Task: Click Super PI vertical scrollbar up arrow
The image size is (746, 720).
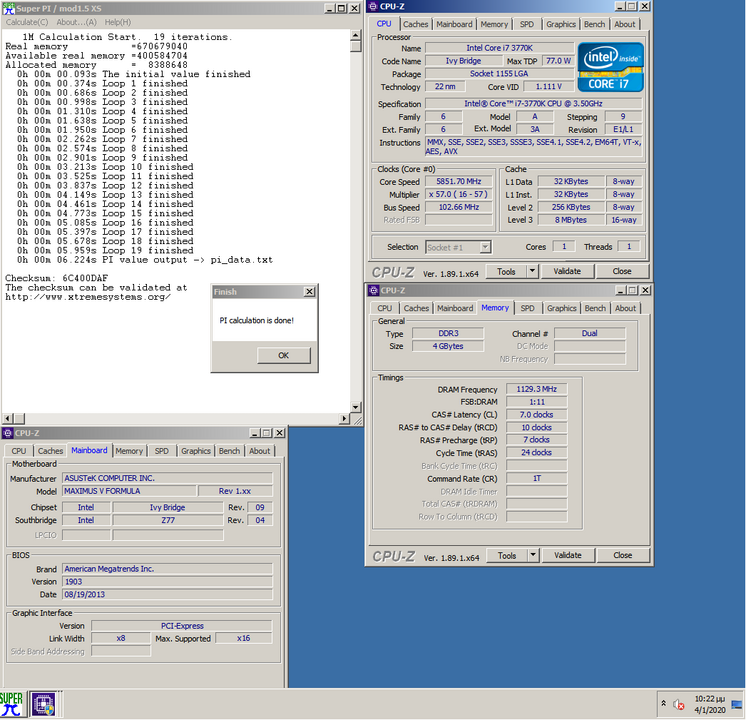Action: coord(355,35)
